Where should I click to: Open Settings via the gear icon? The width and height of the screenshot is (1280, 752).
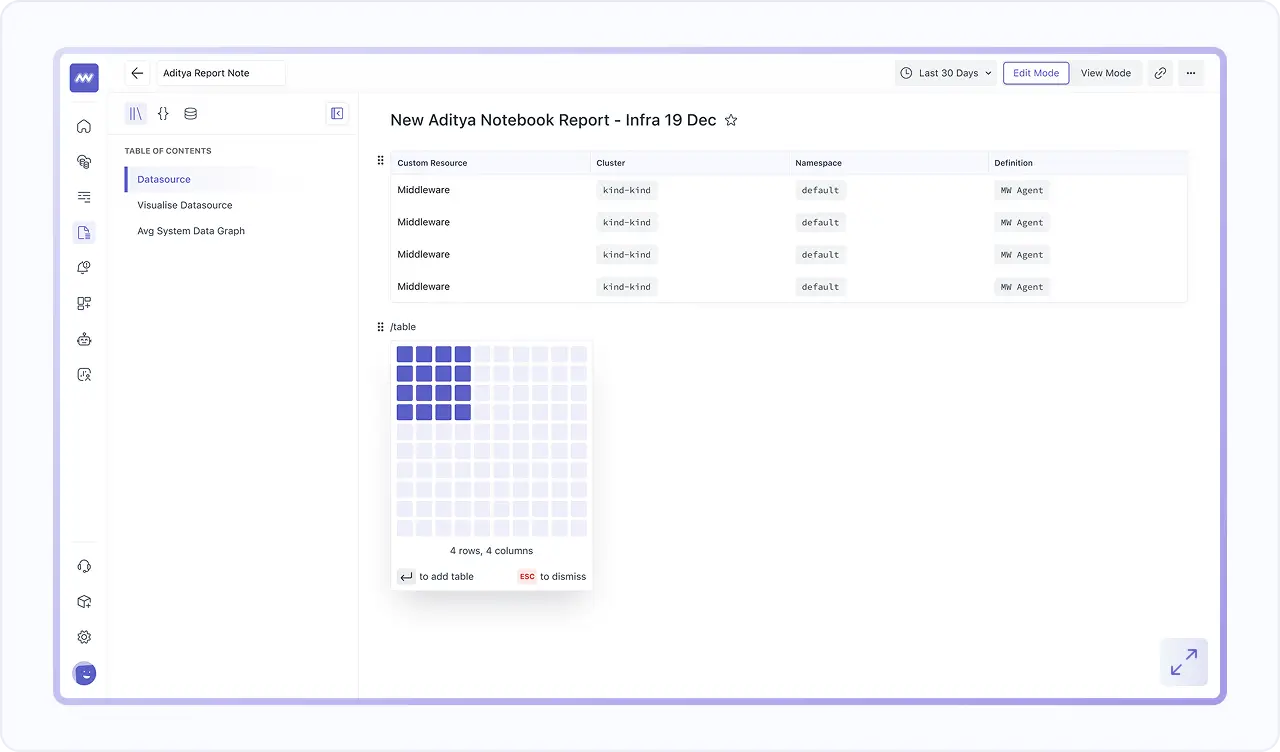coord(84,637)
